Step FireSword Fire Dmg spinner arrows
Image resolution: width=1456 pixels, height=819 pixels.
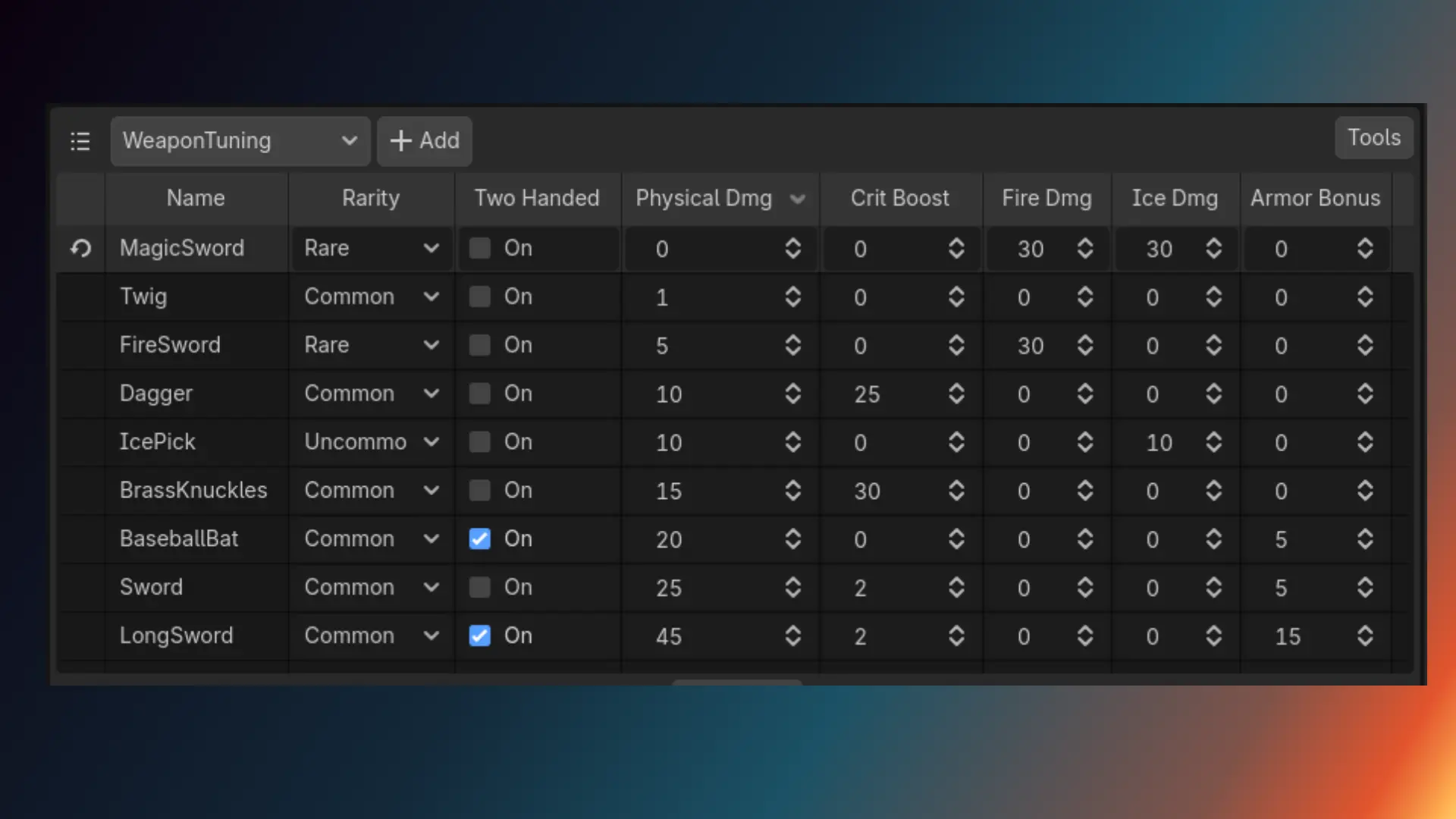[1085, 345]
